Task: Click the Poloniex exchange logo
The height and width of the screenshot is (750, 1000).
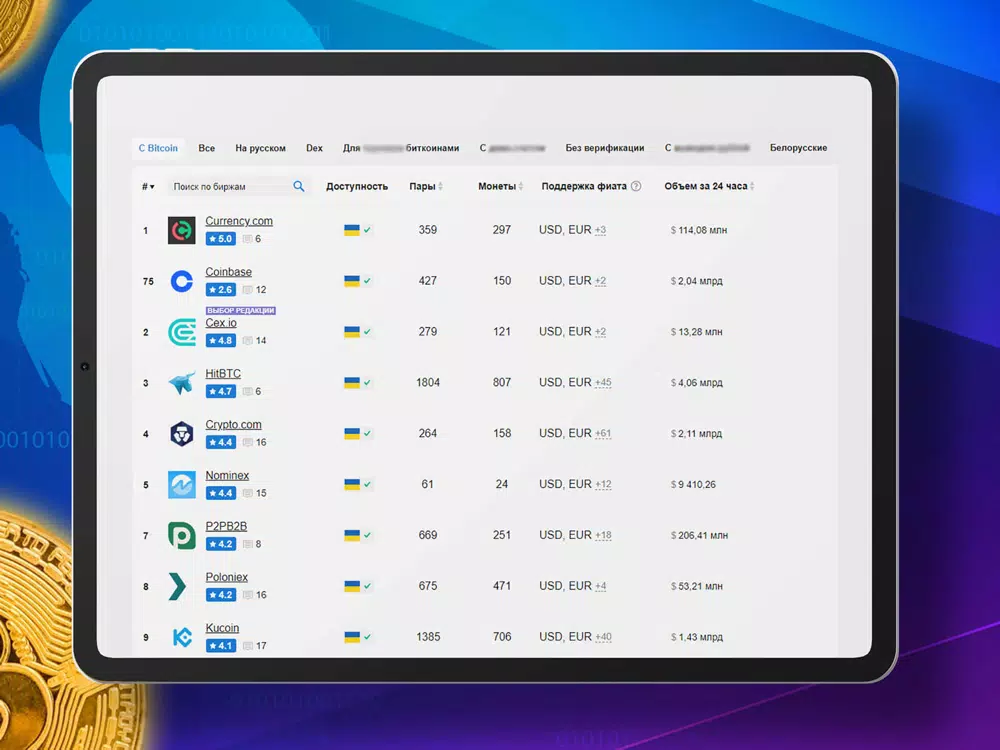Action: click(x=178, y=587)
